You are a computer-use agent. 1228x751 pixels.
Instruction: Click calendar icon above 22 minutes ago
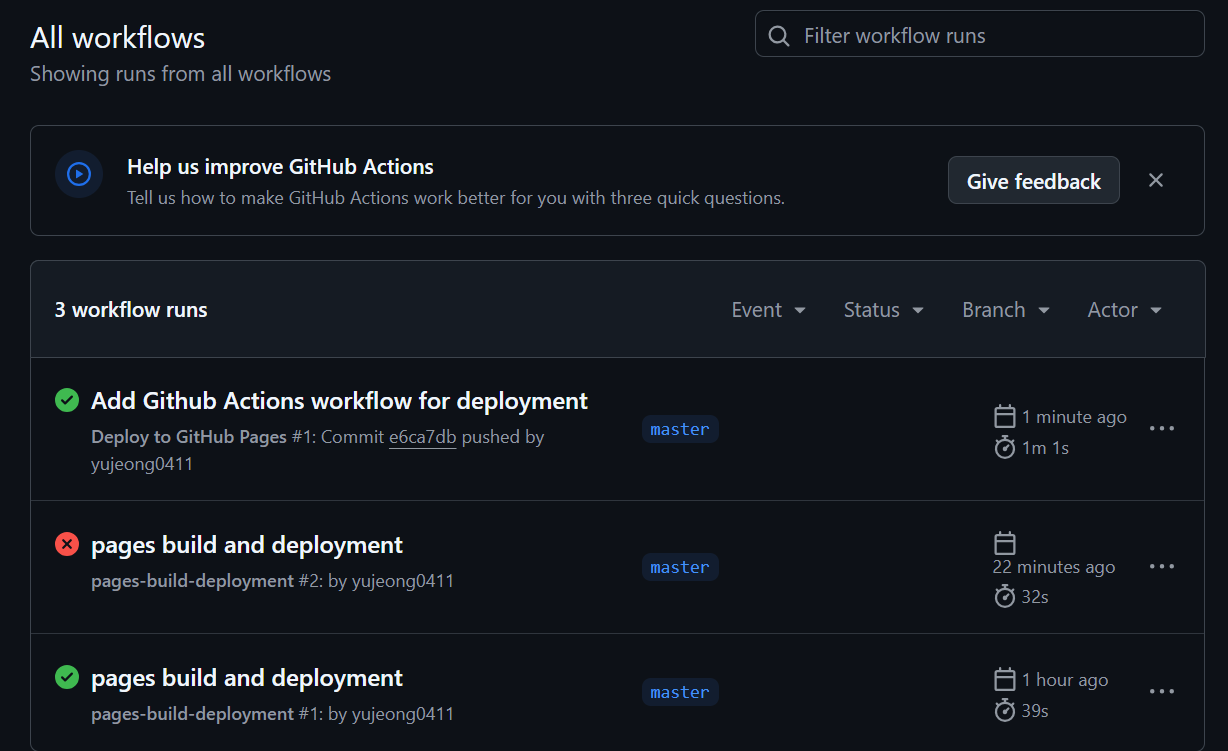point(1005,543)
